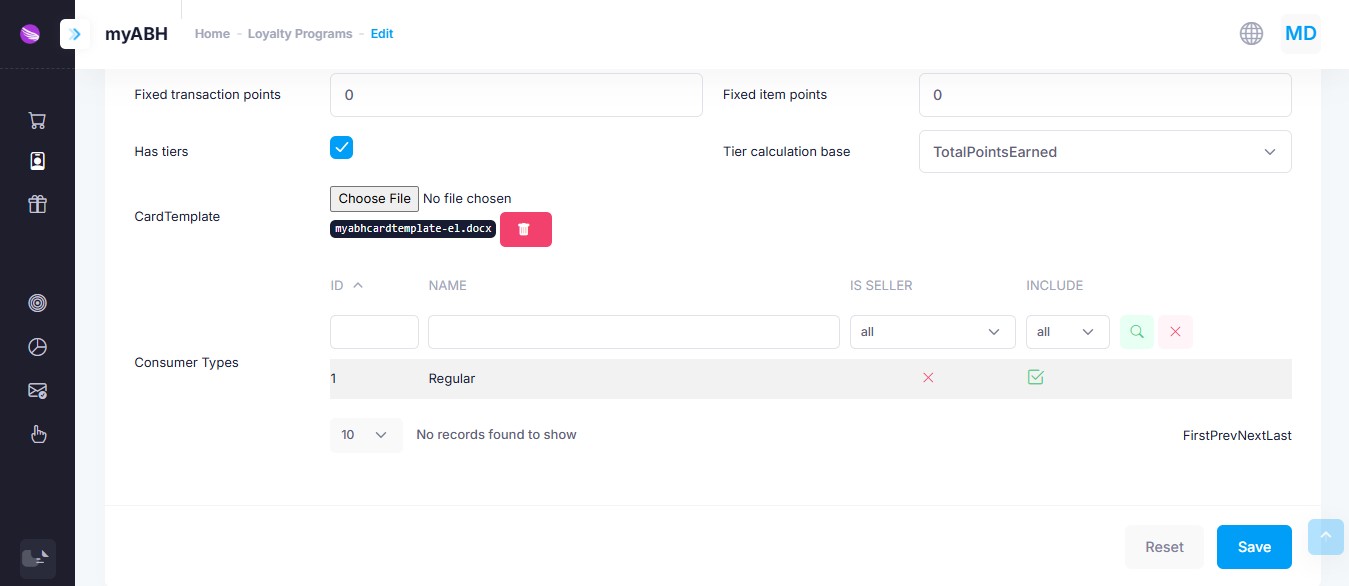
Task: Click the Reset button
Action: (x=1164, y=547)
